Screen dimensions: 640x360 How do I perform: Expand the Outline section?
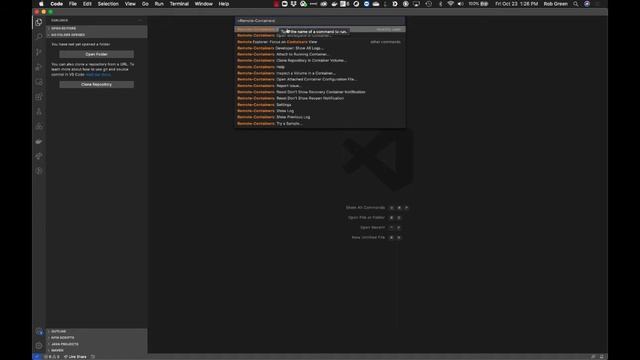click(97, 331)
